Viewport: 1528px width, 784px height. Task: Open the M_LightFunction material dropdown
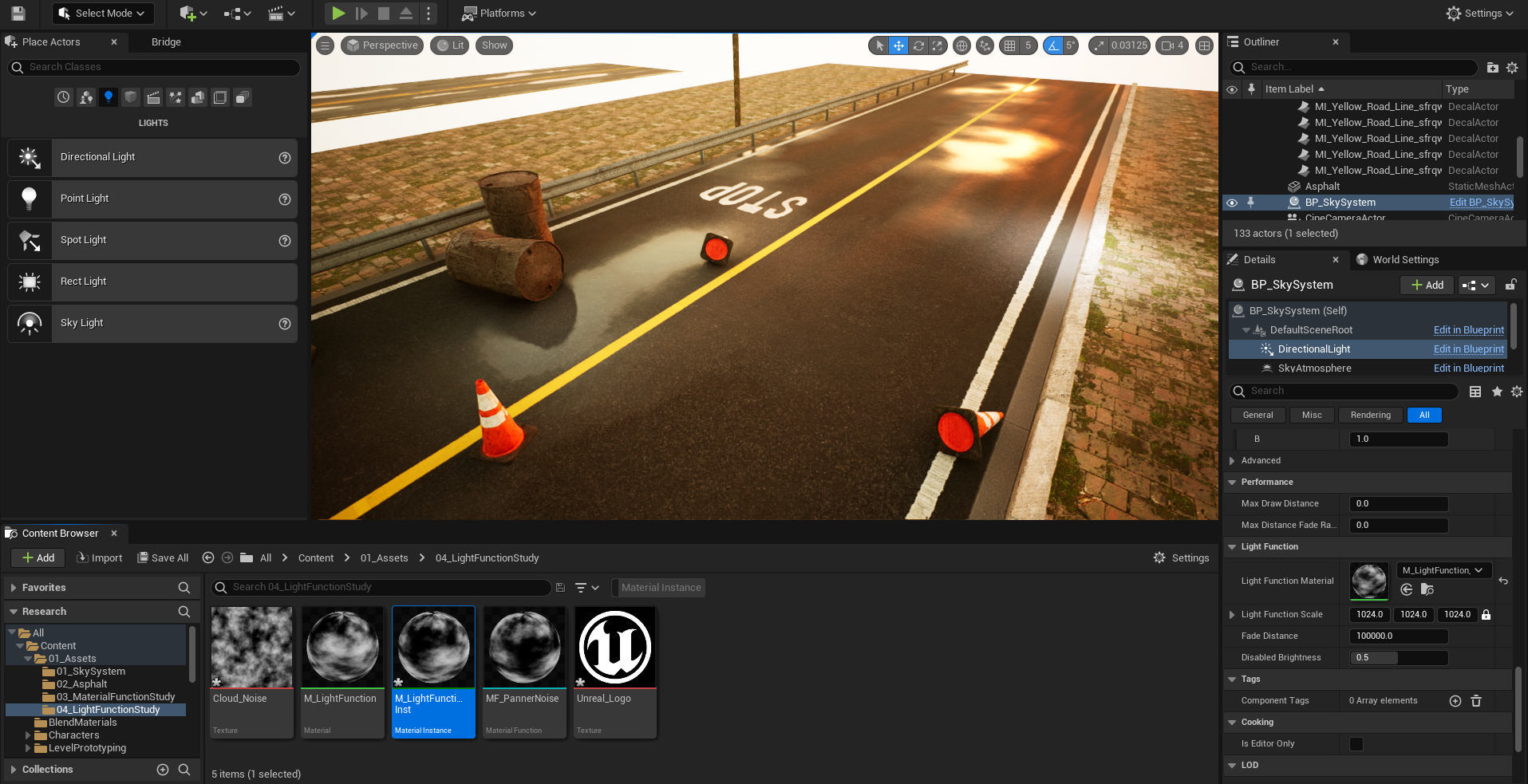coord(1443,570)
